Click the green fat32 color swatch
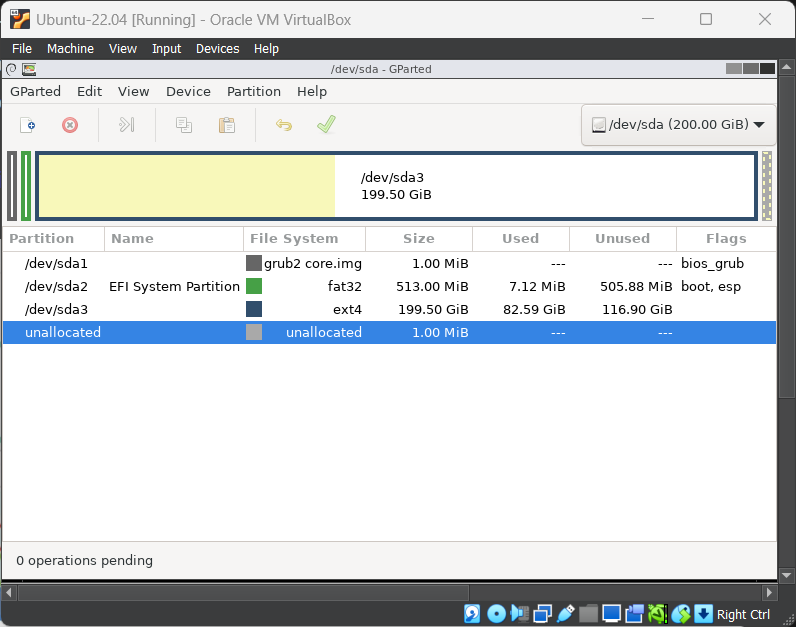This screenshot has height=627, width=796. point(254,286)
